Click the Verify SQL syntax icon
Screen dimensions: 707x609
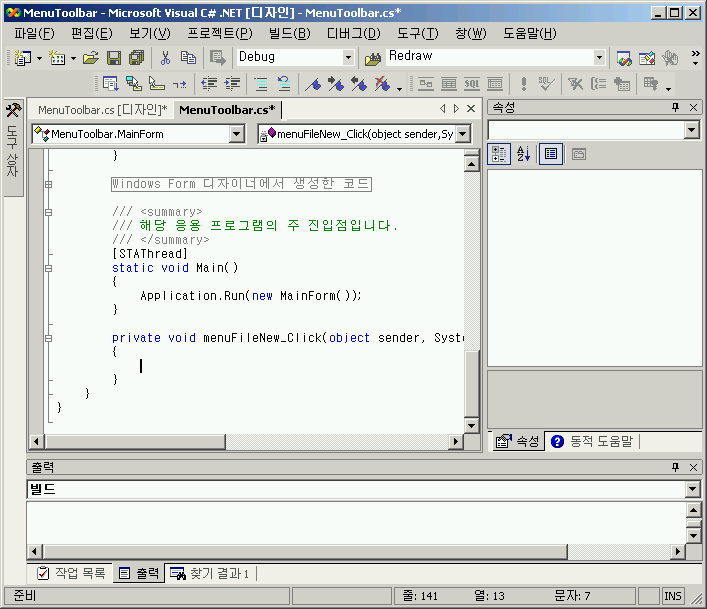click(x=546, y=84)
